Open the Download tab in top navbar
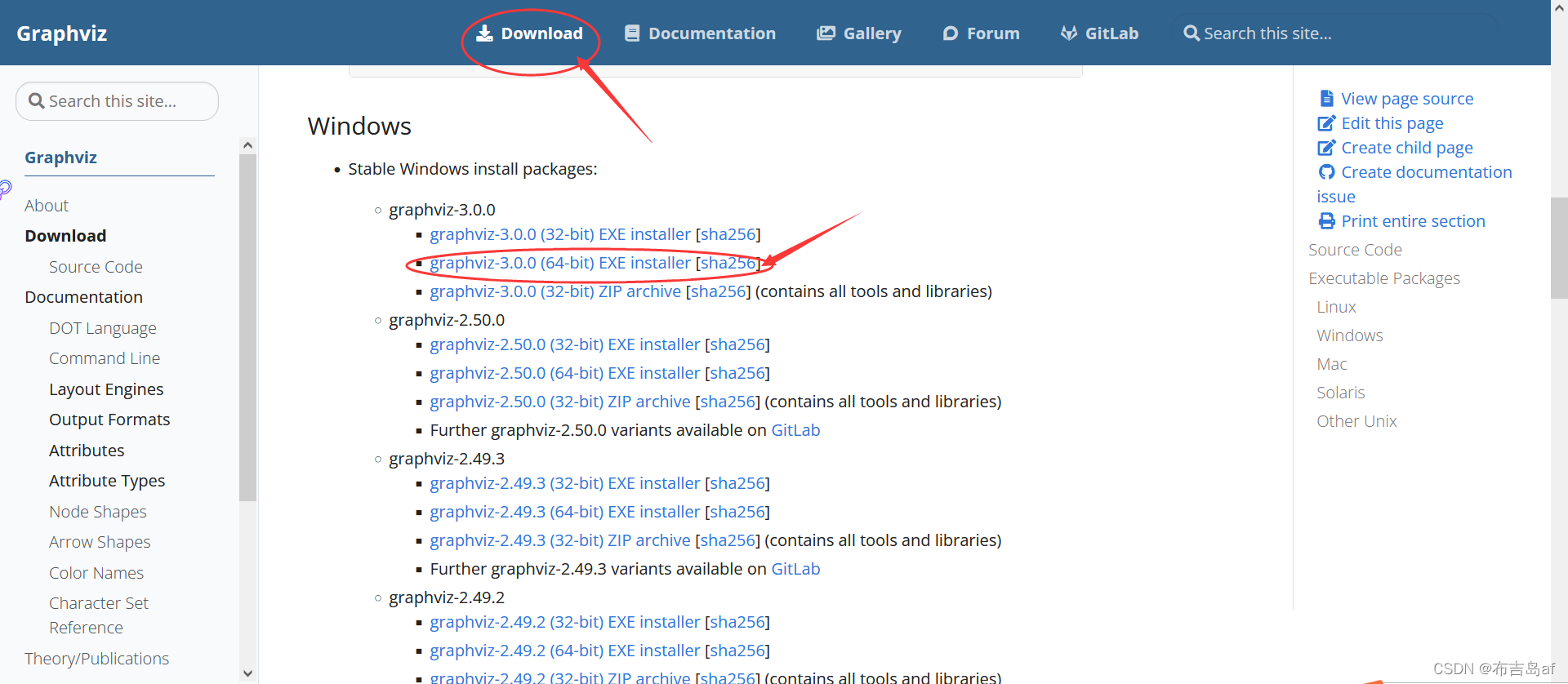The image size is (1568, 684). (x=530, y=33)
